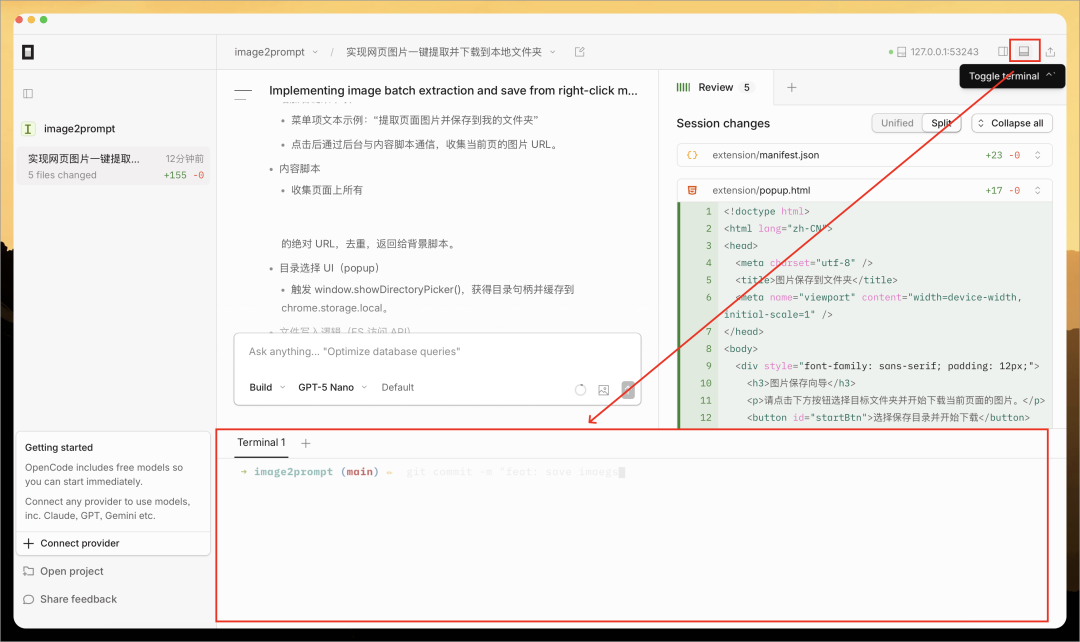This screenshot has width=1080, height=642.
Task: Select the split layout icon in top bar
Action: point(1001,52)
